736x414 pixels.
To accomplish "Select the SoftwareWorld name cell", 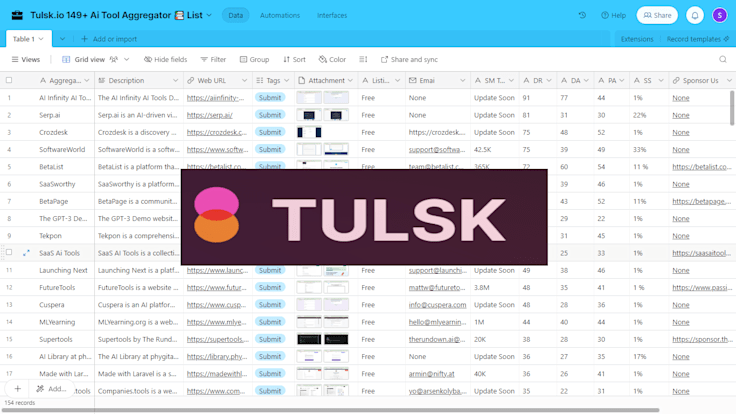I will pyautogui.click(x=62, y=150).
